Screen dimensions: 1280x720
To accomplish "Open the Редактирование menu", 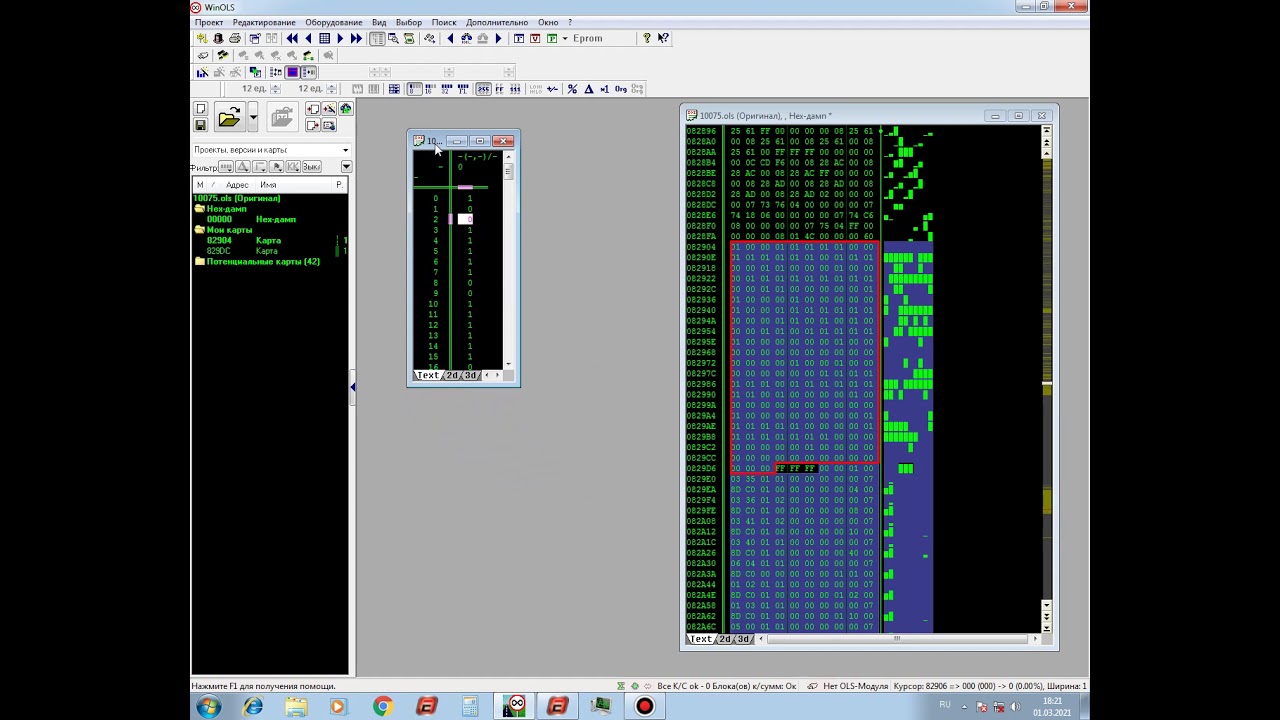I will coord(264,22).
